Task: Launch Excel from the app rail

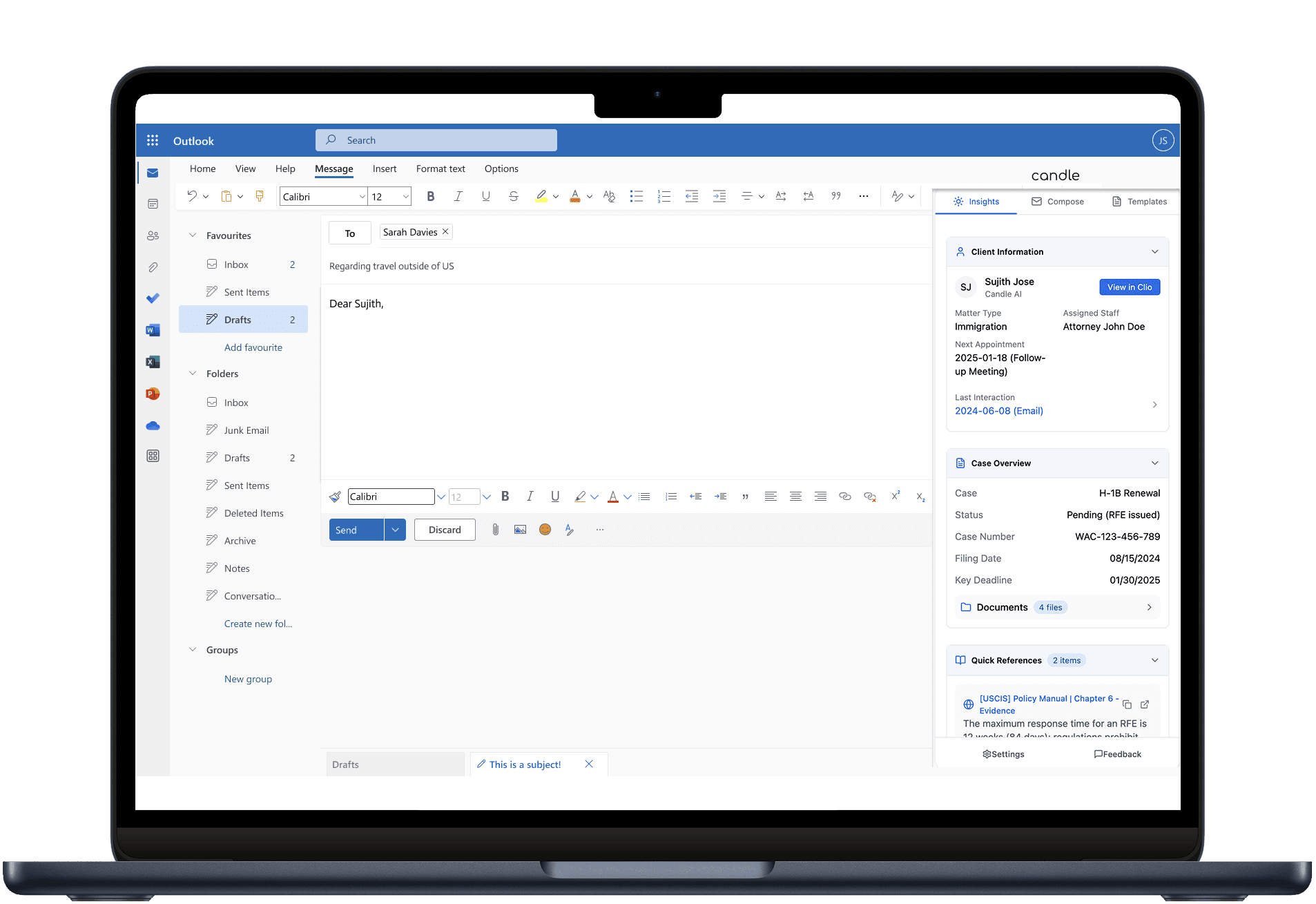Action: click(x=153, y=362)
